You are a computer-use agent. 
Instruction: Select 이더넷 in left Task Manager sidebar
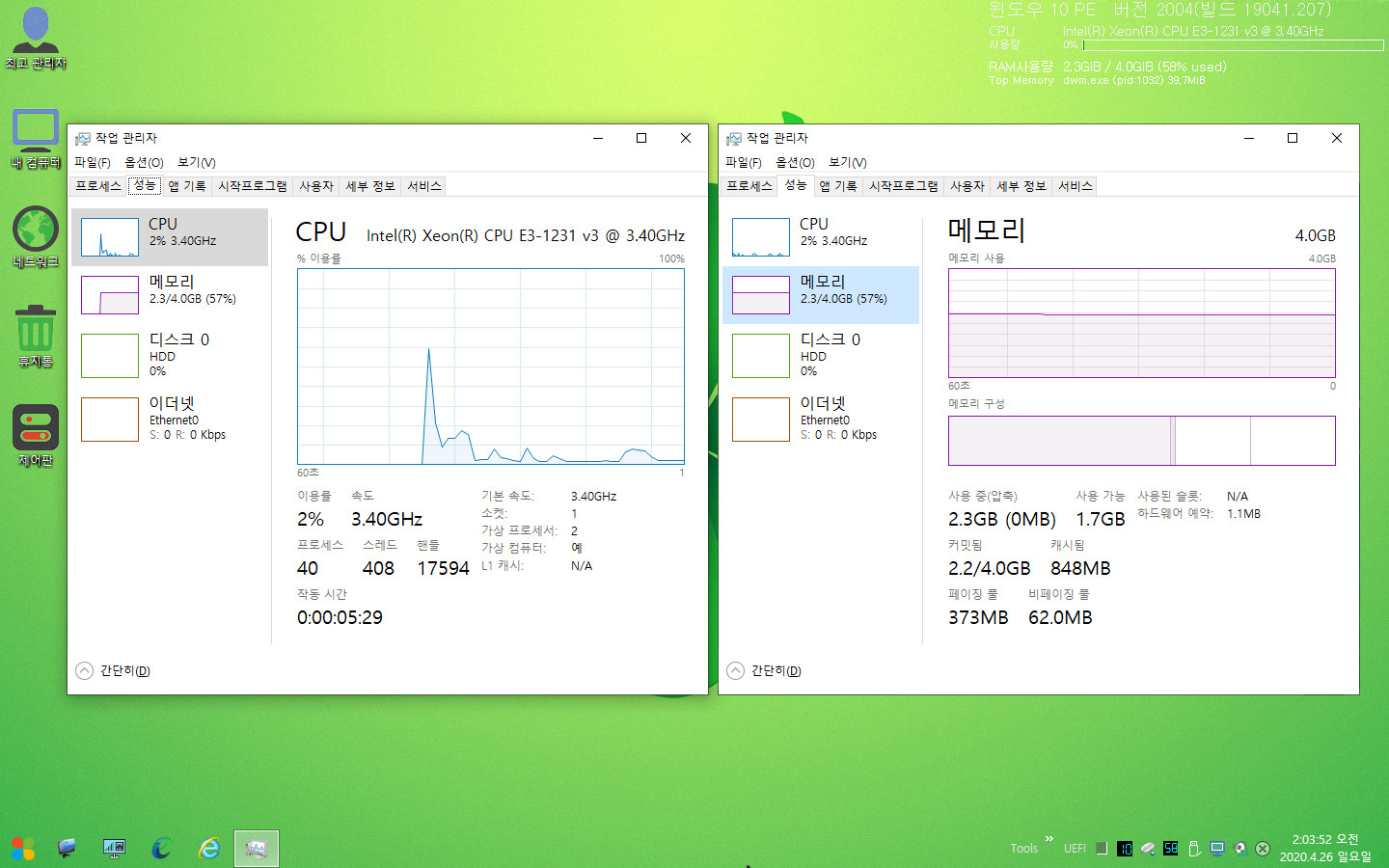pyautogui.click(x=170, y=419)
